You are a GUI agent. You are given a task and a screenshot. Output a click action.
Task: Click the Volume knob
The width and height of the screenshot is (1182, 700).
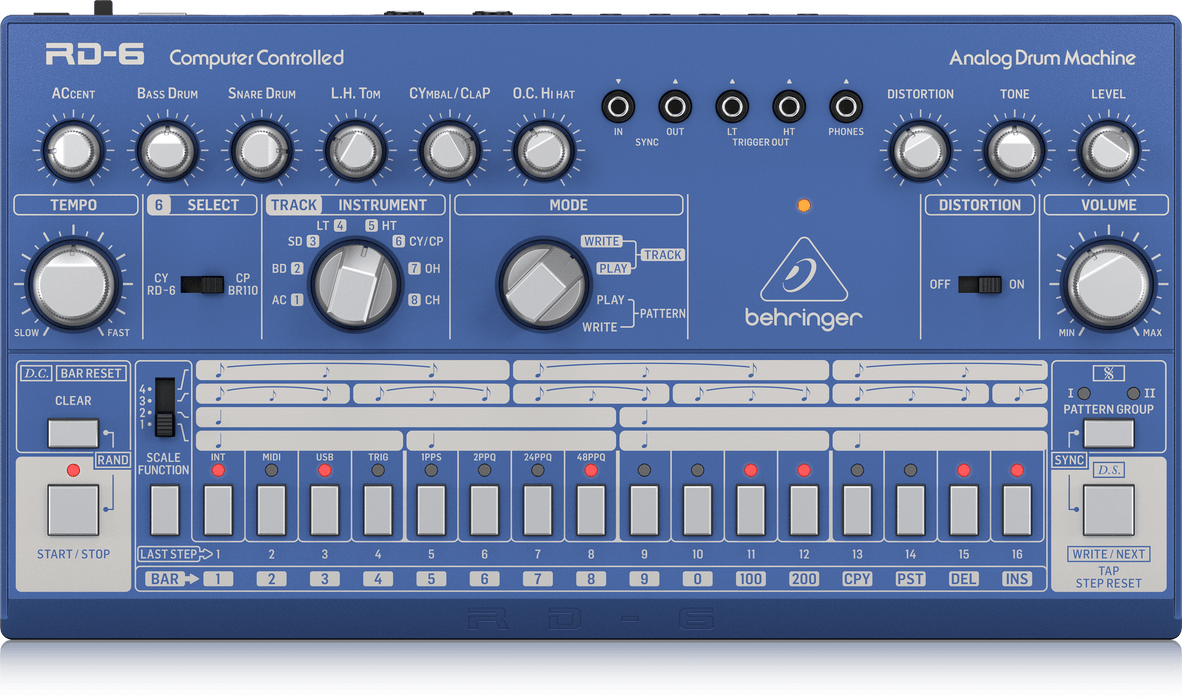click(x=1105, y=282)
